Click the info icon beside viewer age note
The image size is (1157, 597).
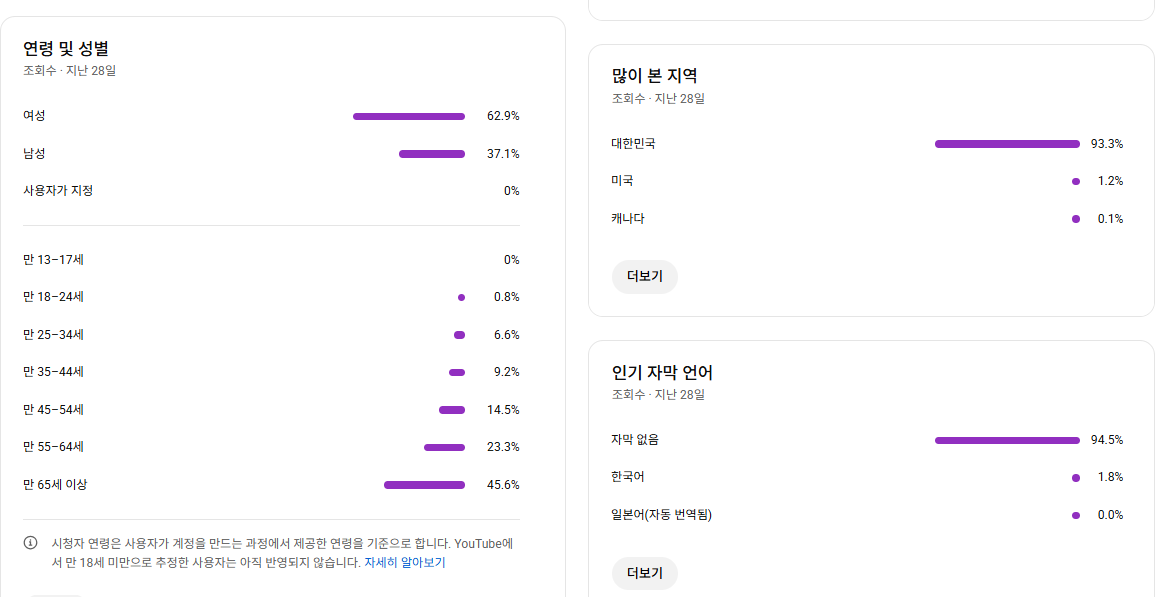point(31,543)
